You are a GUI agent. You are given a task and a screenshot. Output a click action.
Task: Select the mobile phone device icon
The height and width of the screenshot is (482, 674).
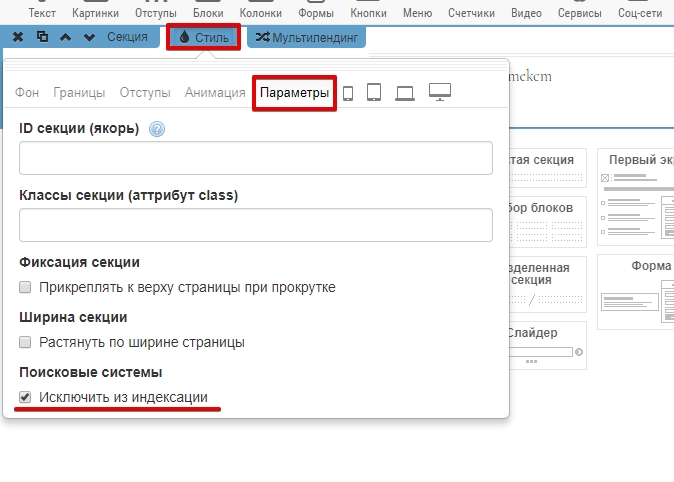(x=349, y=93)
